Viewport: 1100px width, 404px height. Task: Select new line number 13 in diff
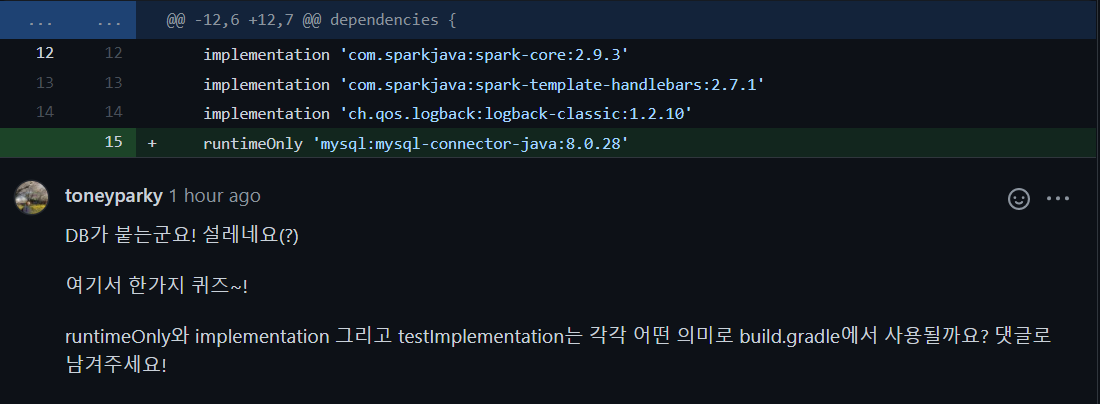[x=114, y=83]
